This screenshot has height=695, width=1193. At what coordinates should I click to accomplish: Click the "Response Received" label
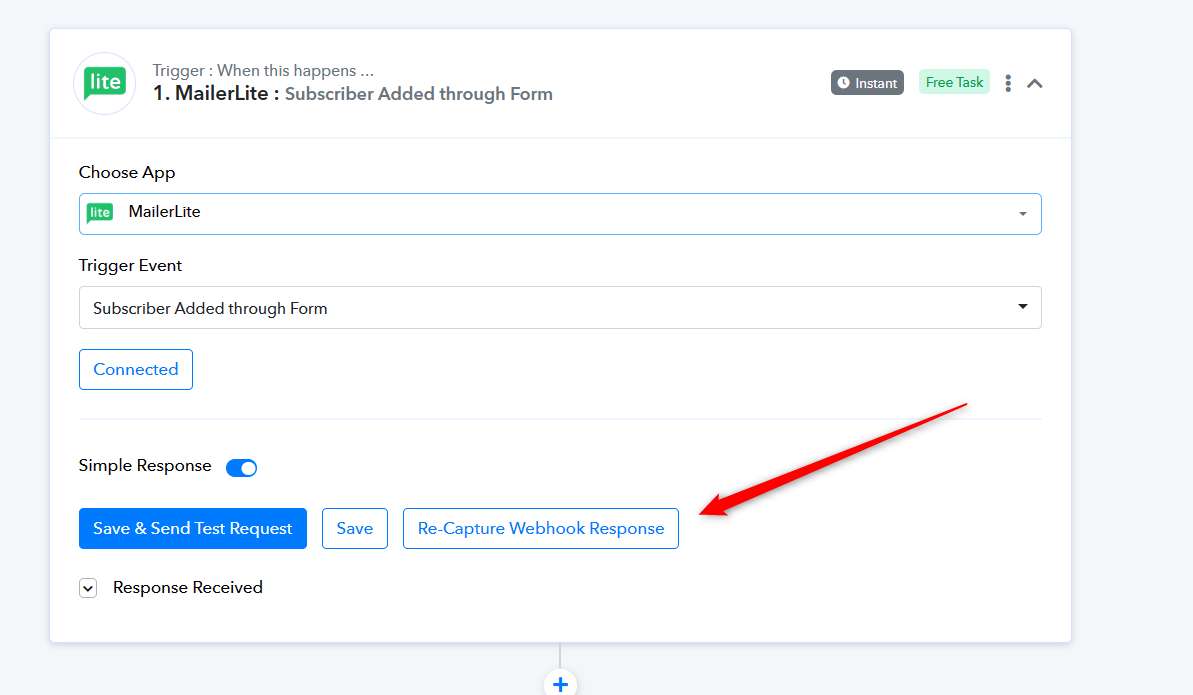[188, 588]
